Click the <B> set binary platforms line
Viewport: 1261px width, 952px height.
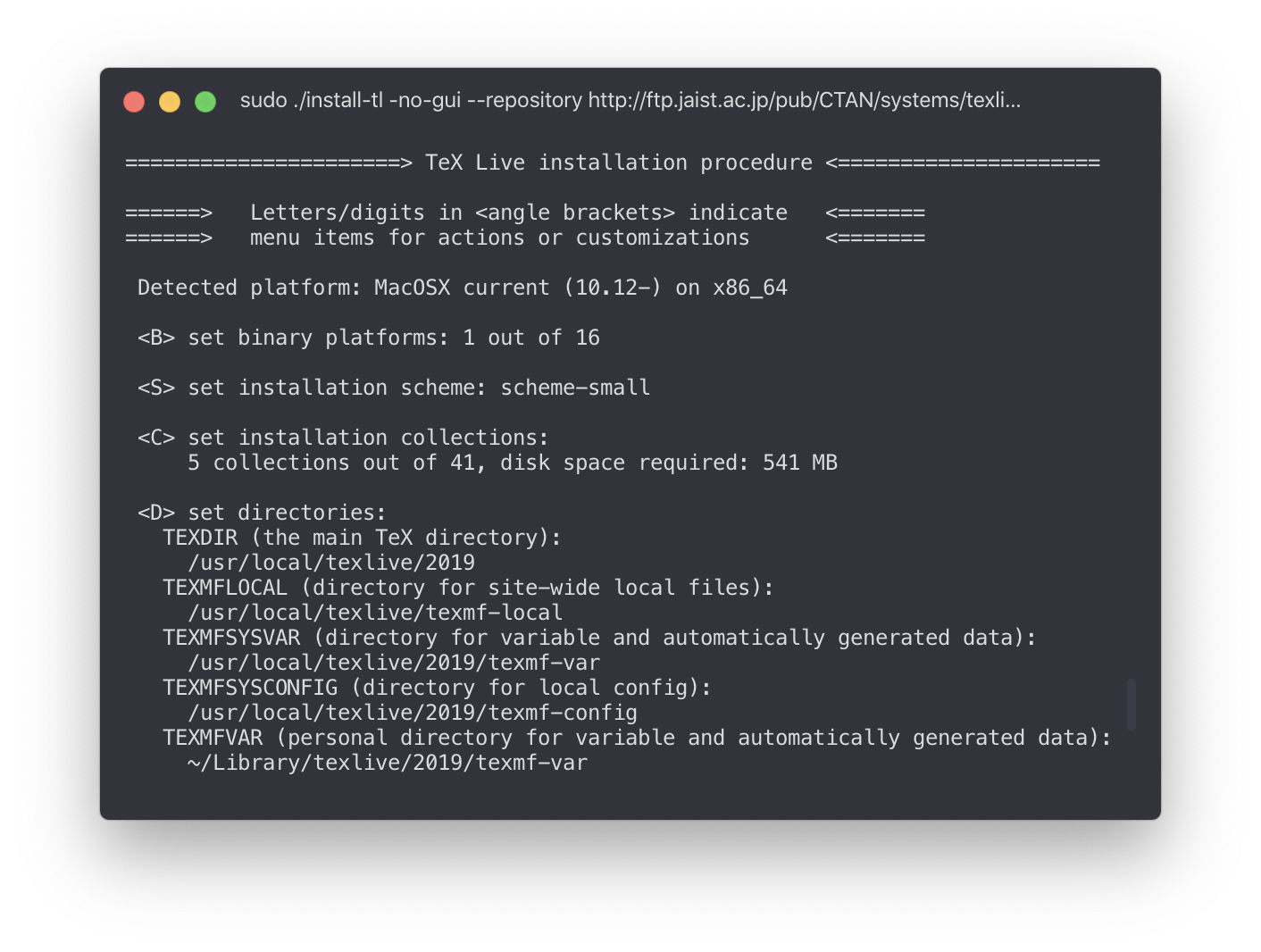click(368, 338)
